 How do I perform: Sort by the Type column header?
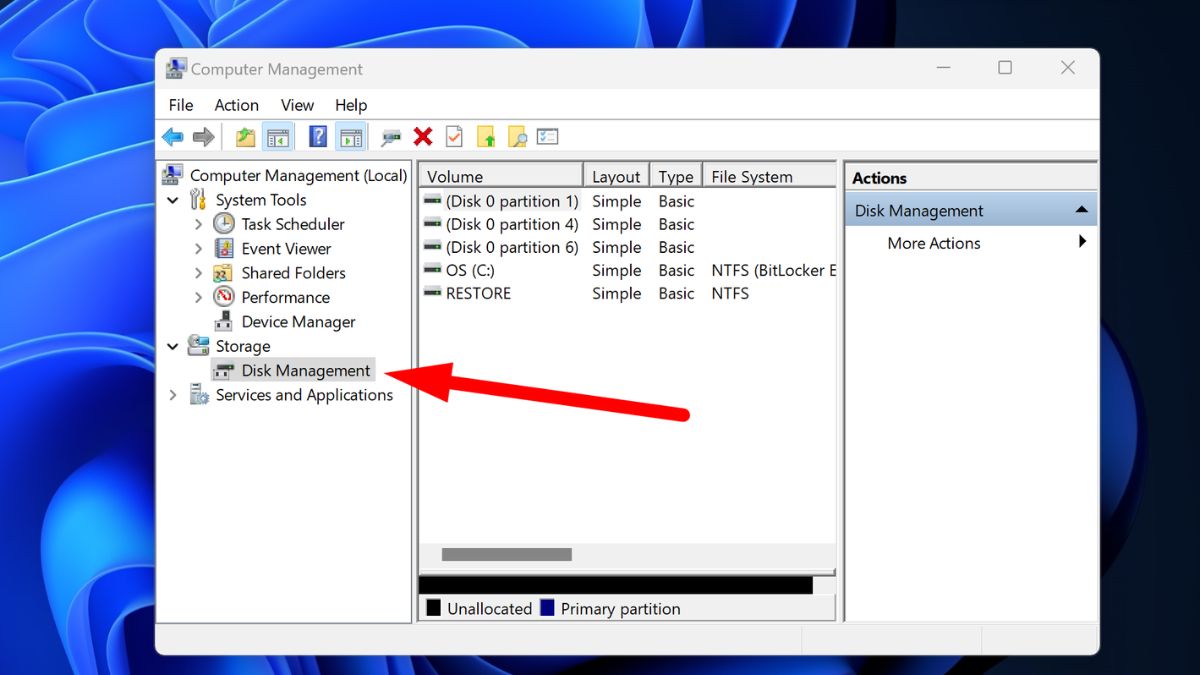676,176
